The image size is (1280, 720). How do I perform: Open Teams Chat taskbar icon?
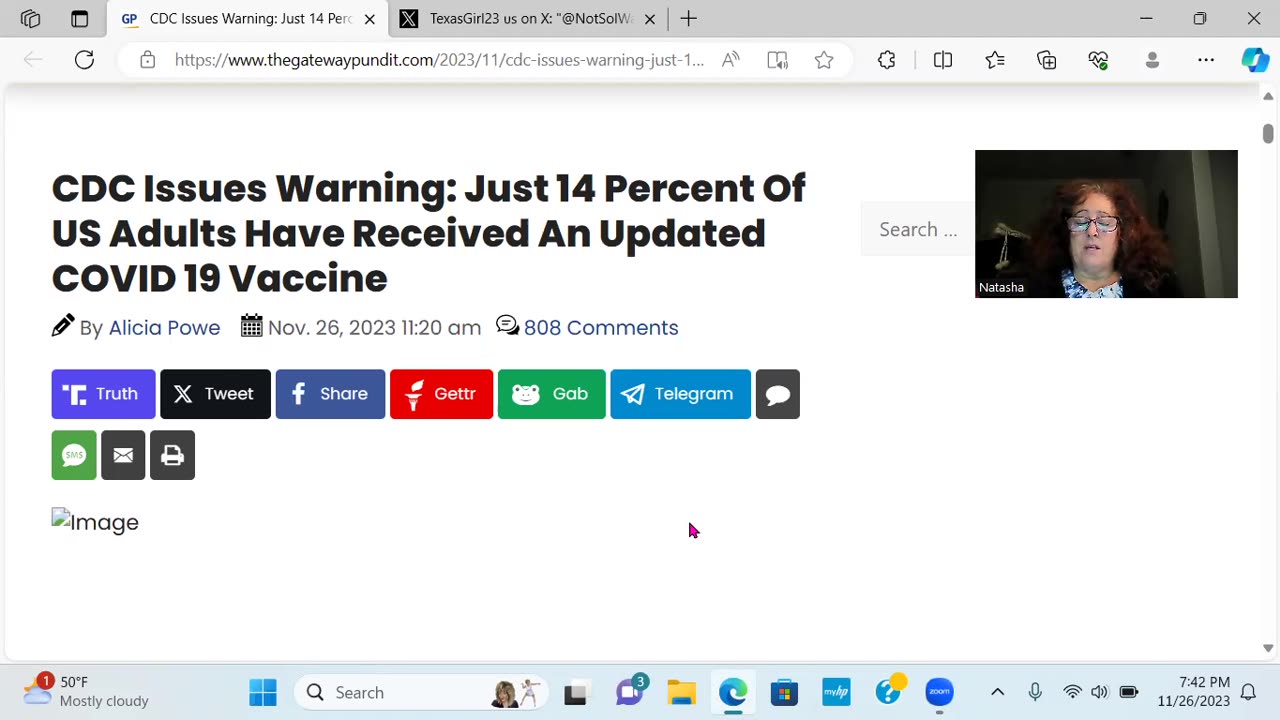point(629,692)
